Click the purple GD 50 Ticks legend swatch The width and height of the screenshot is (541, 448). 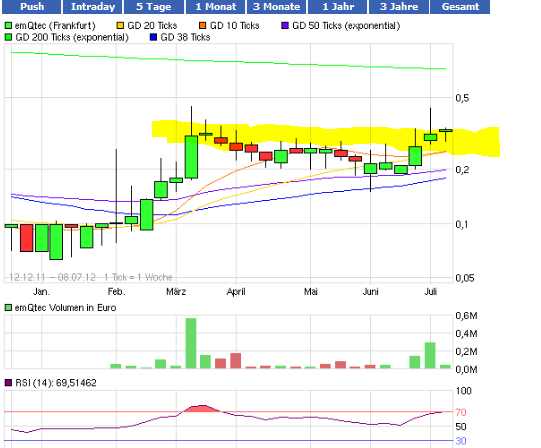285,26
